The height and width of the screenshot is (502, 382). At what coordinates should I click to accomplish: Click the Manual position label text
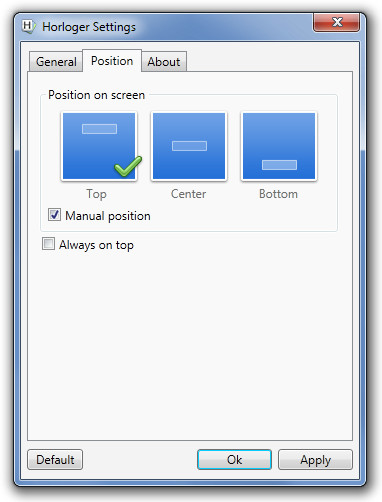[x=108, y=216]
